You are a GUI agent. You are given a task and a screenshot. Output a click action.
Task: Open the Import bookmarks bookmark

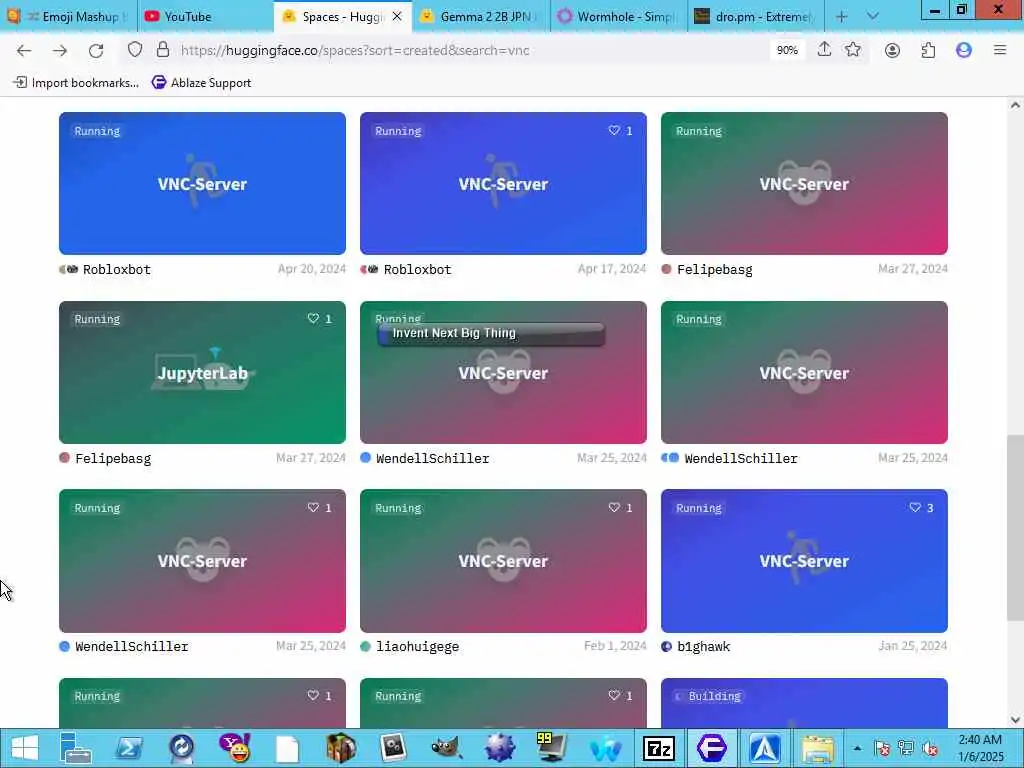[x=76, y=82]
